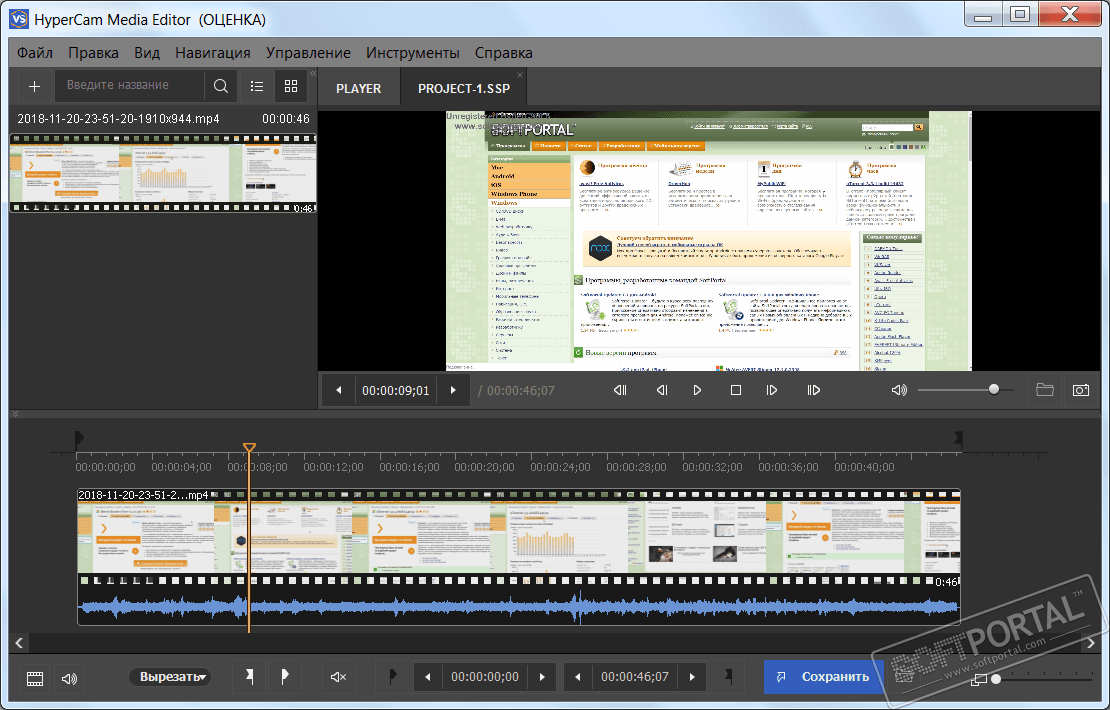Click the Сохранить button
The height and width of the screenshot is (710, 1110).
[823, 677]
